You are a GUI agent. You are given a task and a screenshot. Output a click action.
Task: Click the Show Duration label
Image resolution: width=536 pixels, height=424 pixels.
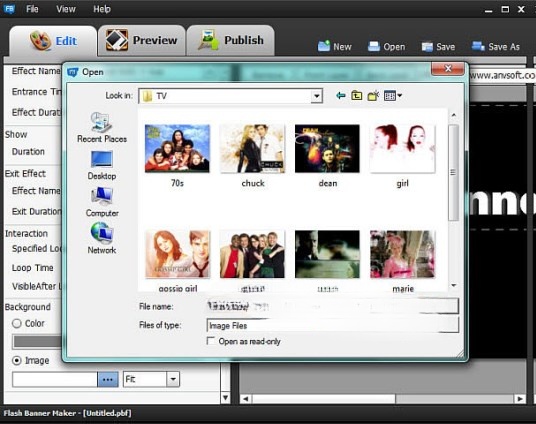click(x=28, y=151)
